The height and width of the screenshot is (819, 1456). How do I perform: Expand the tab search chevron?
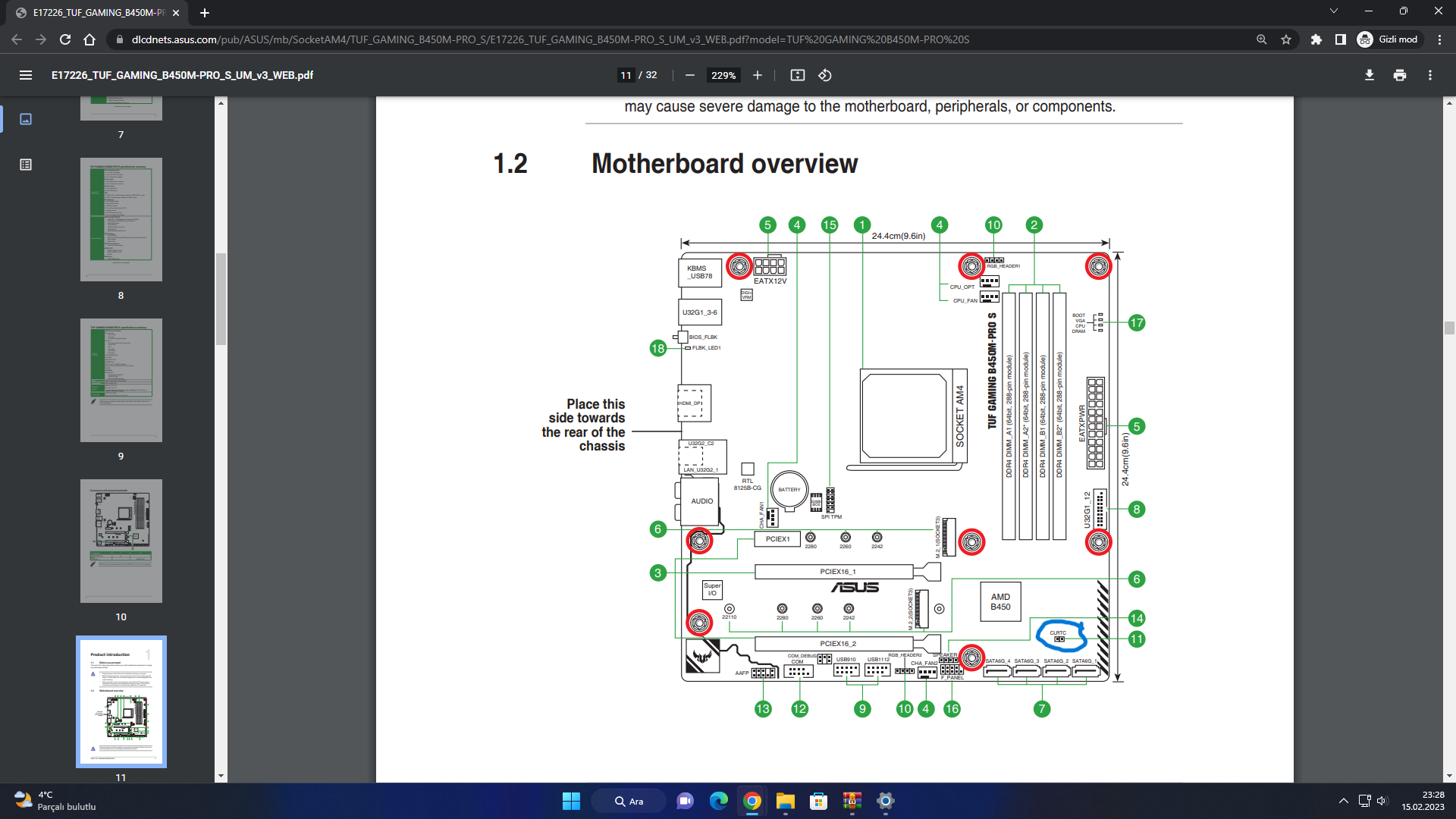coord(1333,11)
